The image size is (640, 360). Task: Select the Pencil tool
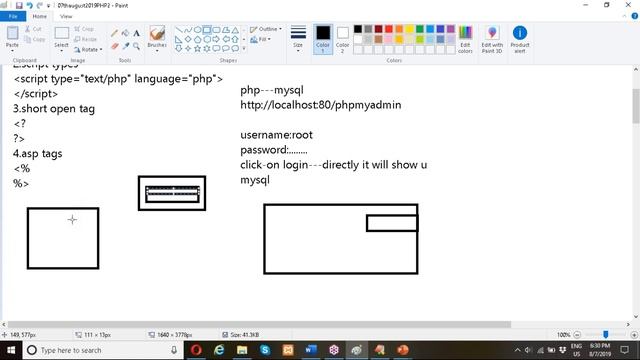(x=114, y=33)
